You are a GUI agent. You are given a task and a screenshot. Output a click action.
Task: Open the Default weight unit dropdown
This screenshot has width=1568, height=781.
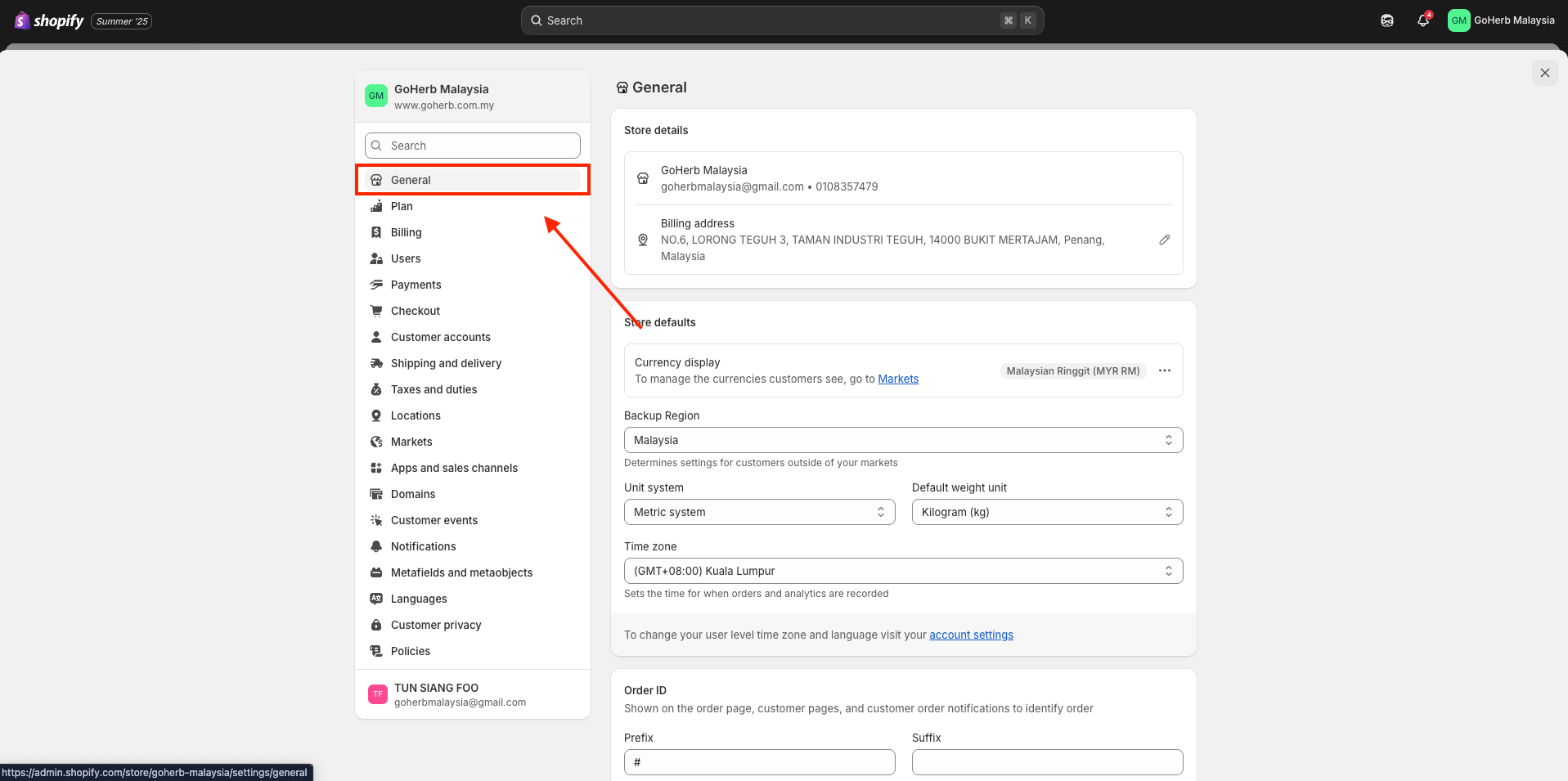tap(1047, 512)
